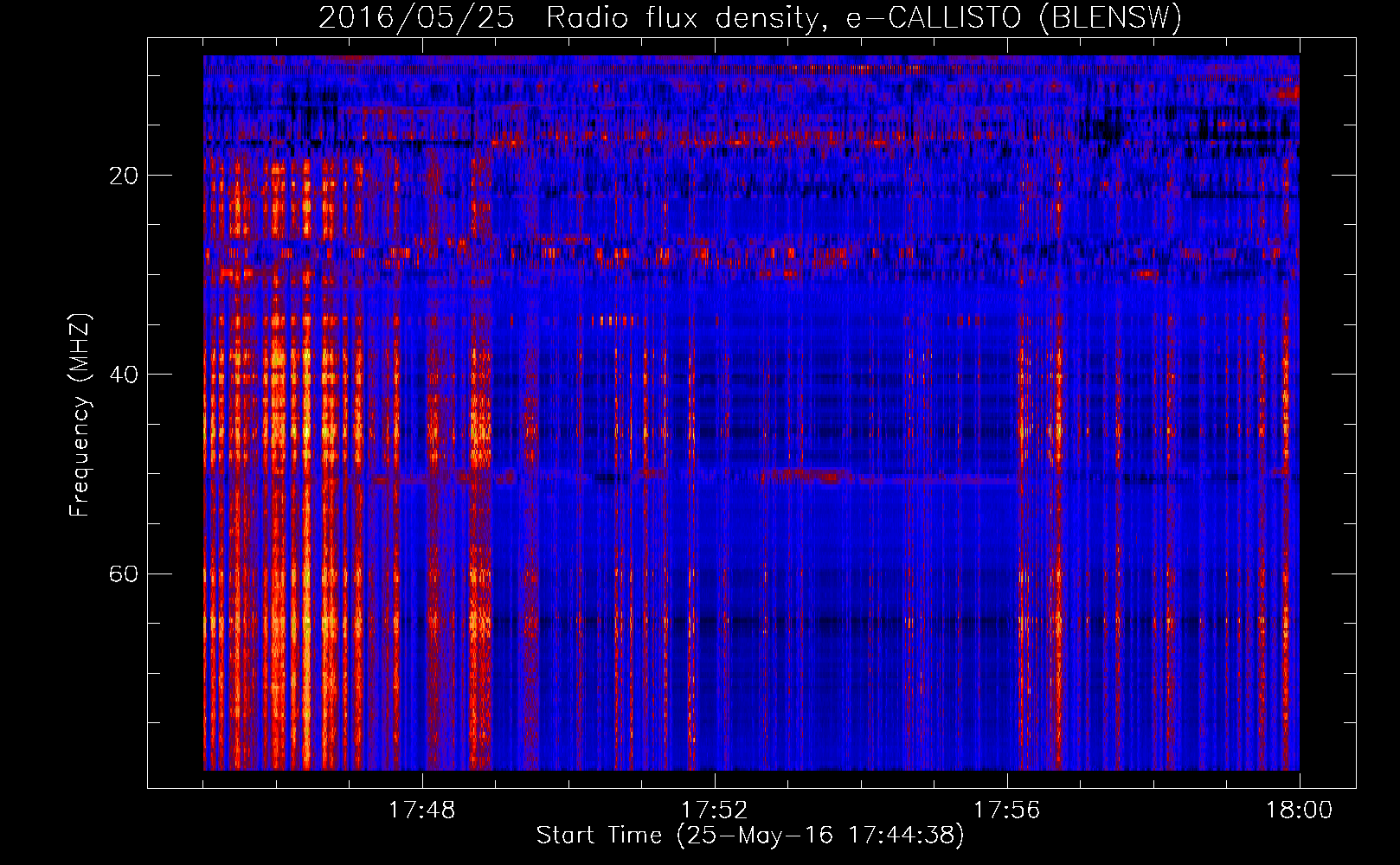Click the '60' frequency tick label
Screen dimensions: 1400x865
[x=124, y=573]
